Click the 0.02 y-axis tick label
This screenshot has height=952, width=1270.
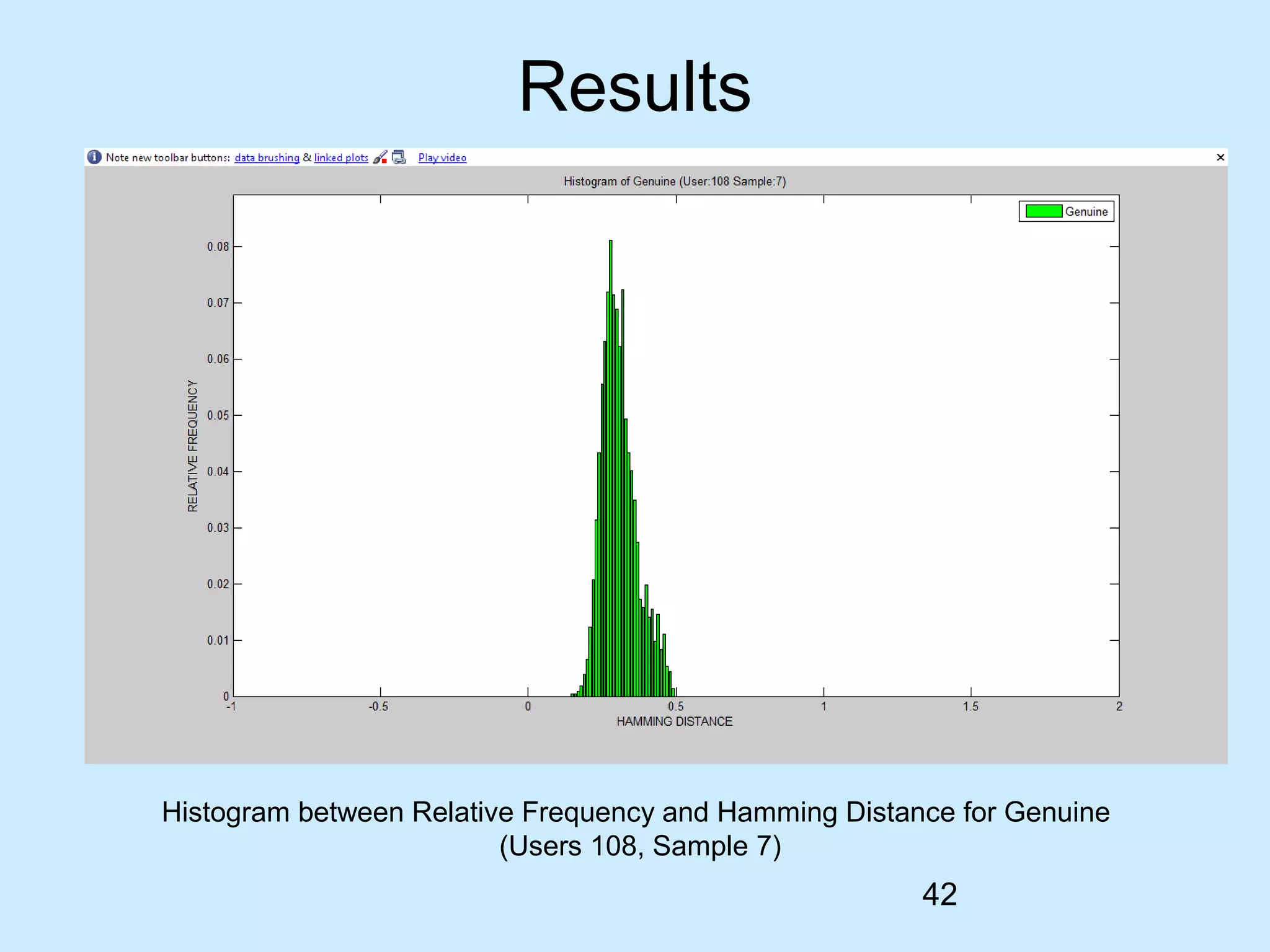point(218,584)
